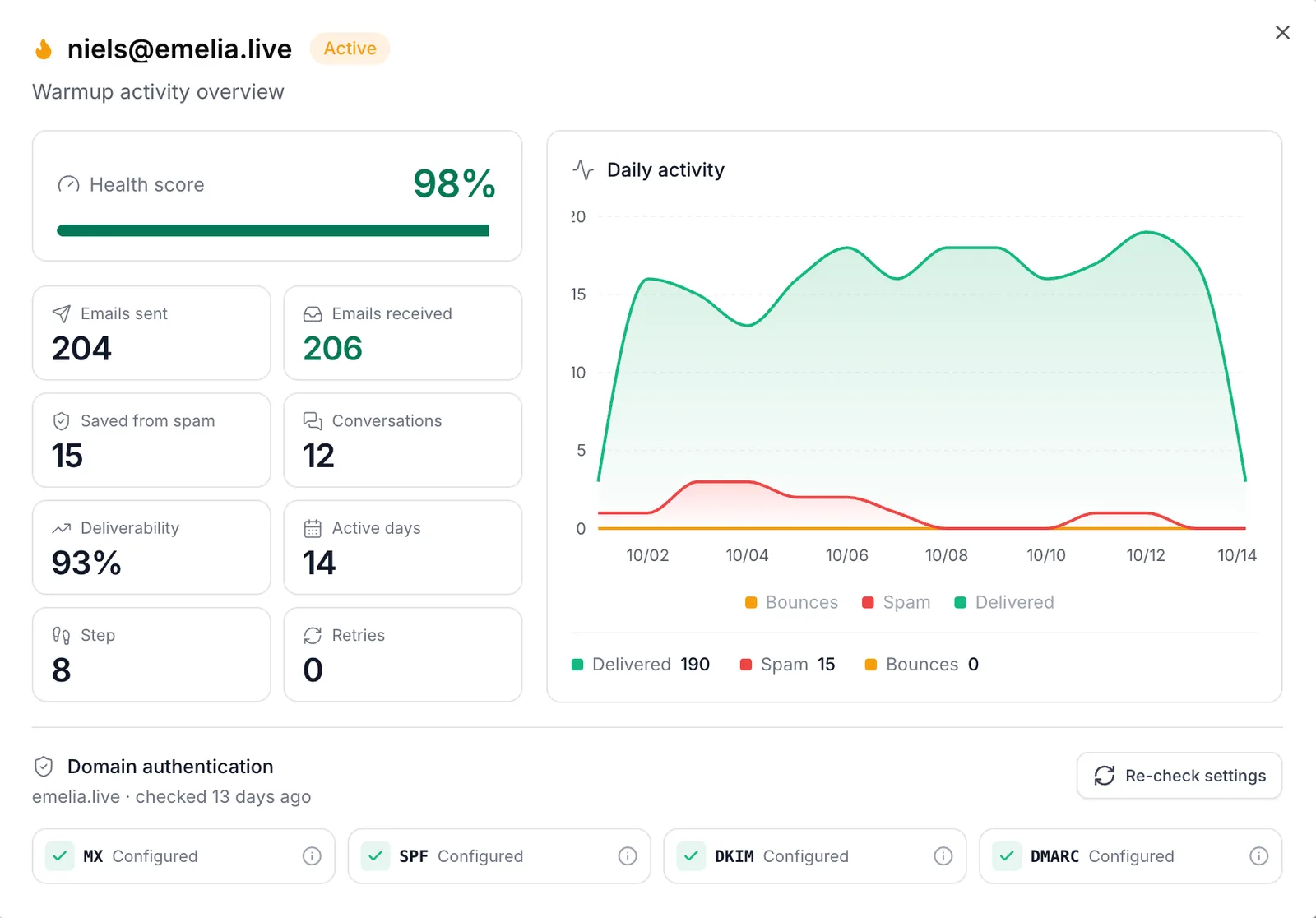Click the Domain authentication shield icon
Image resolution: width=1316 pixels, height=918 pixels.
[44, 767]
